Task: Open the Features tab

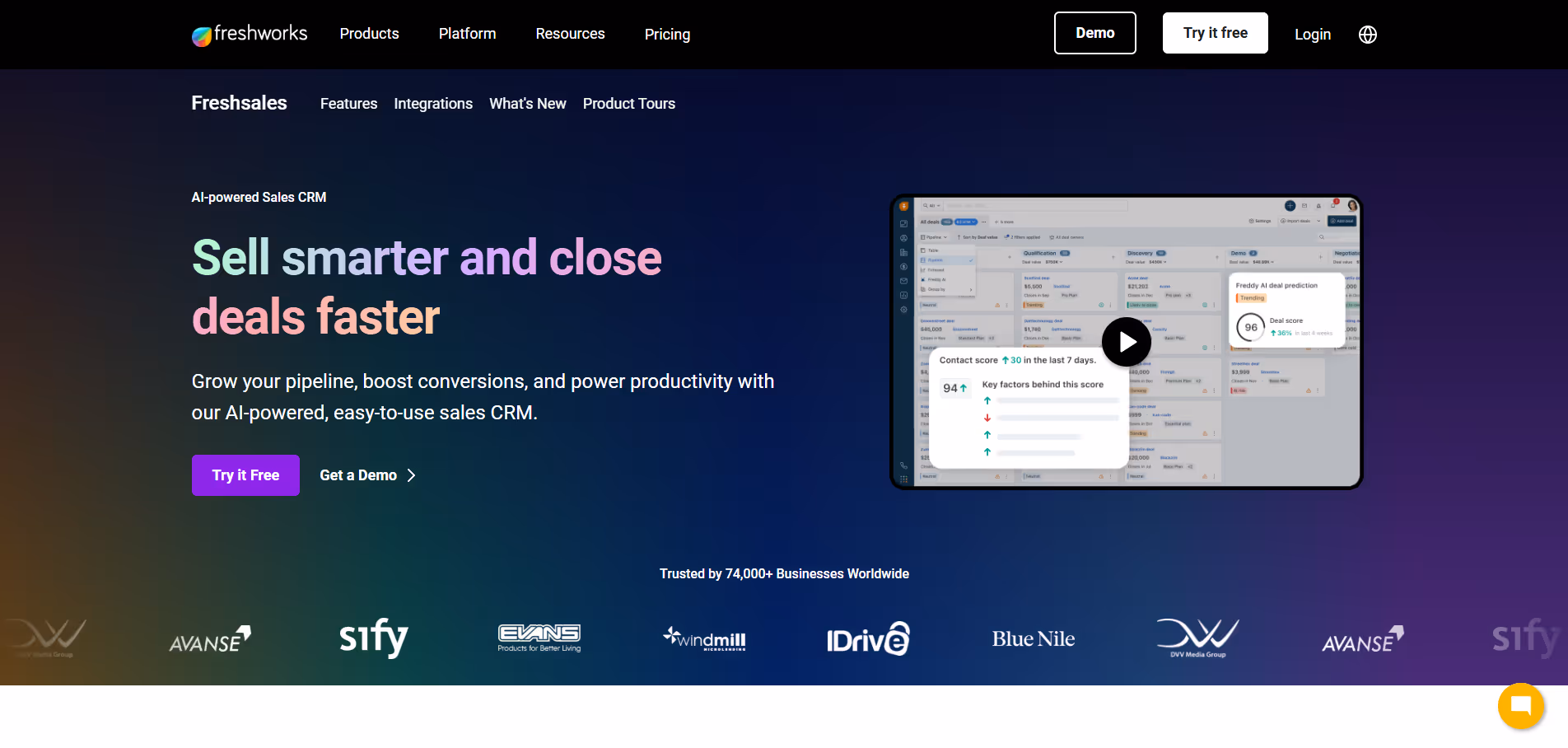Action: tap(348, 104)
